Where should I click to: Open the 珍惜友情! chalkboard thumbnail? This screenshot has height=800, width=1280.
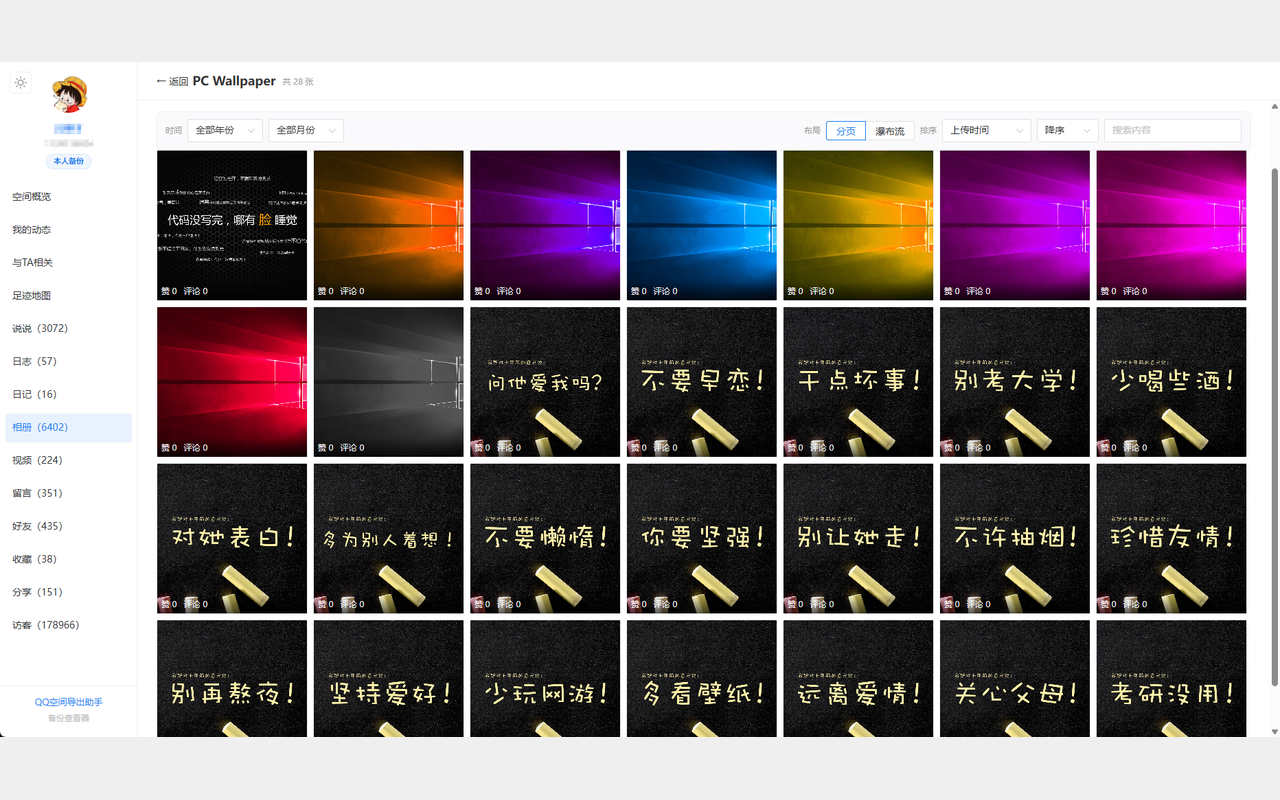[1172, 539]
